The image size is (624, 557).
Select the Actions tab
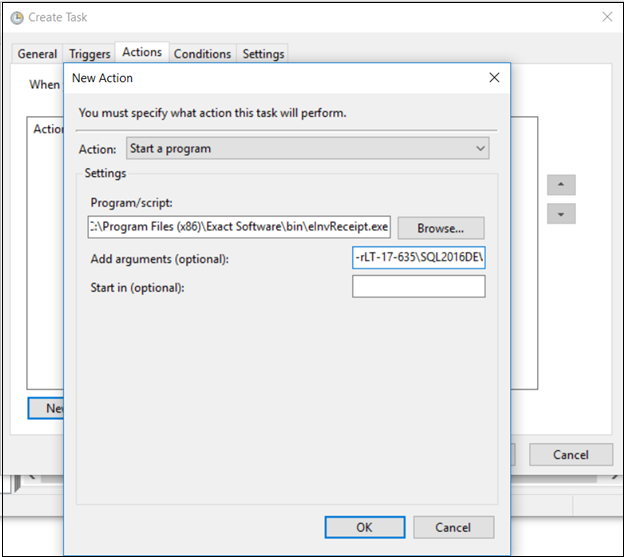pyautogui.click(x=142, y=52)
